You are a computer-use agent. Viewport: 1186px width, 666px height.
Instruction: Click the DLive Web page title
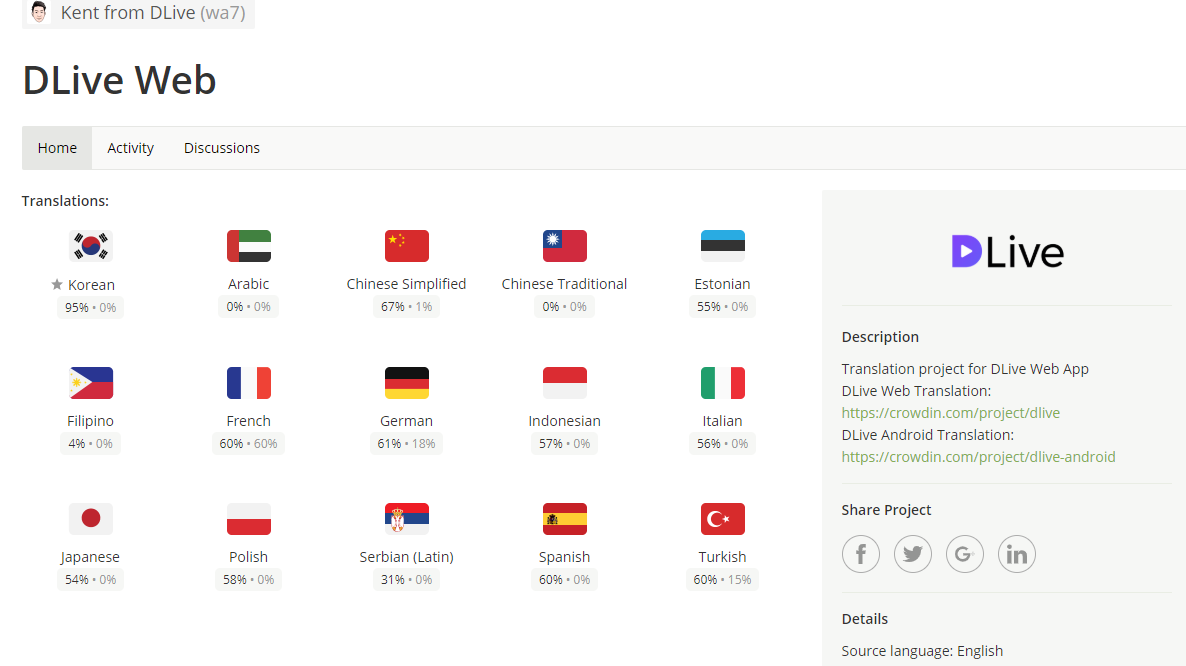120,80
